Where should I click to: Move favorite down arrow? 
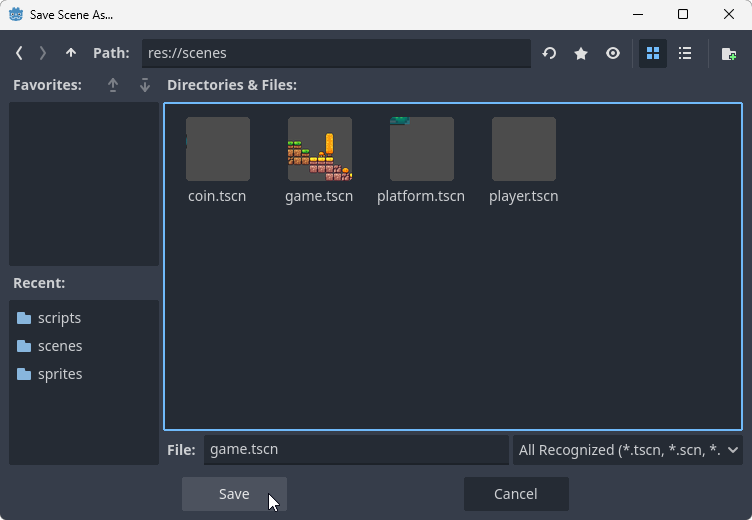click(145, 85)
